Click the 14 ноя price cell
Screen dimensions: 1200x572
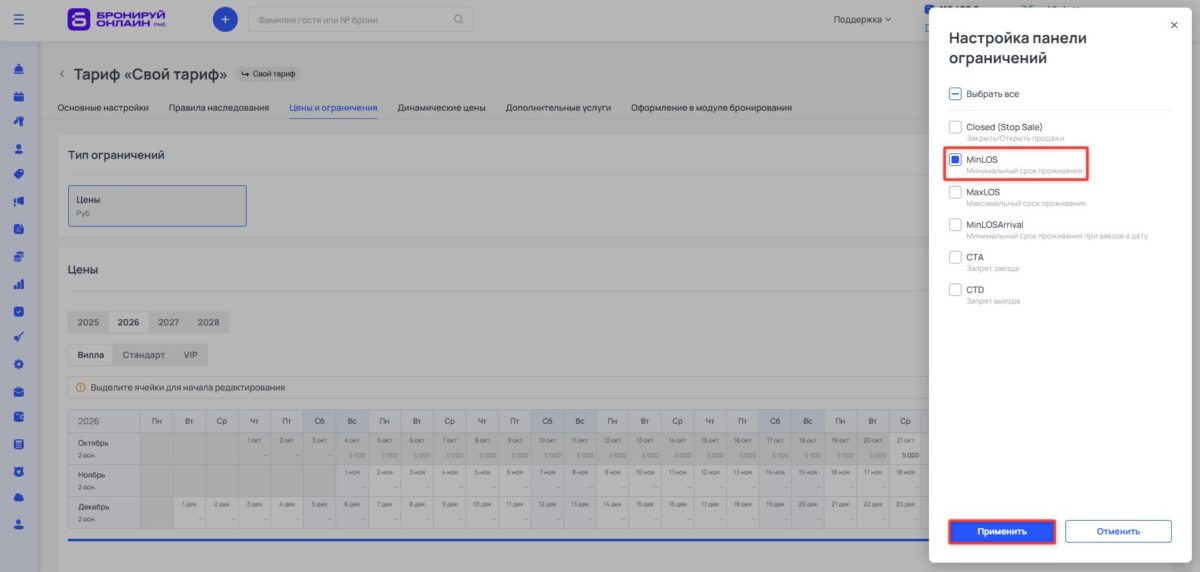coord(774,479)
